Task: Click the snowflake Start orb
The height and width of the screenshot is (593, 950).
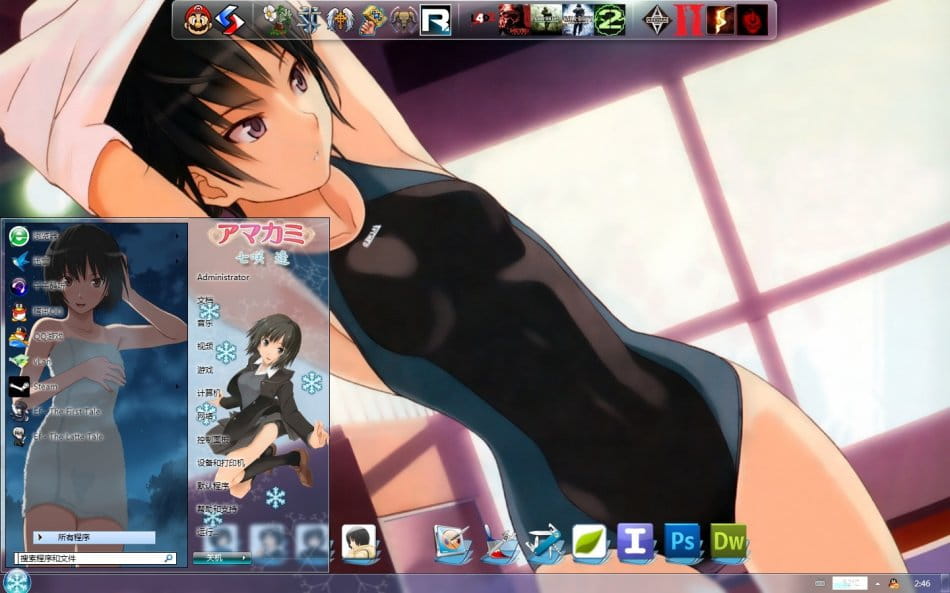Action: [16, 581]
